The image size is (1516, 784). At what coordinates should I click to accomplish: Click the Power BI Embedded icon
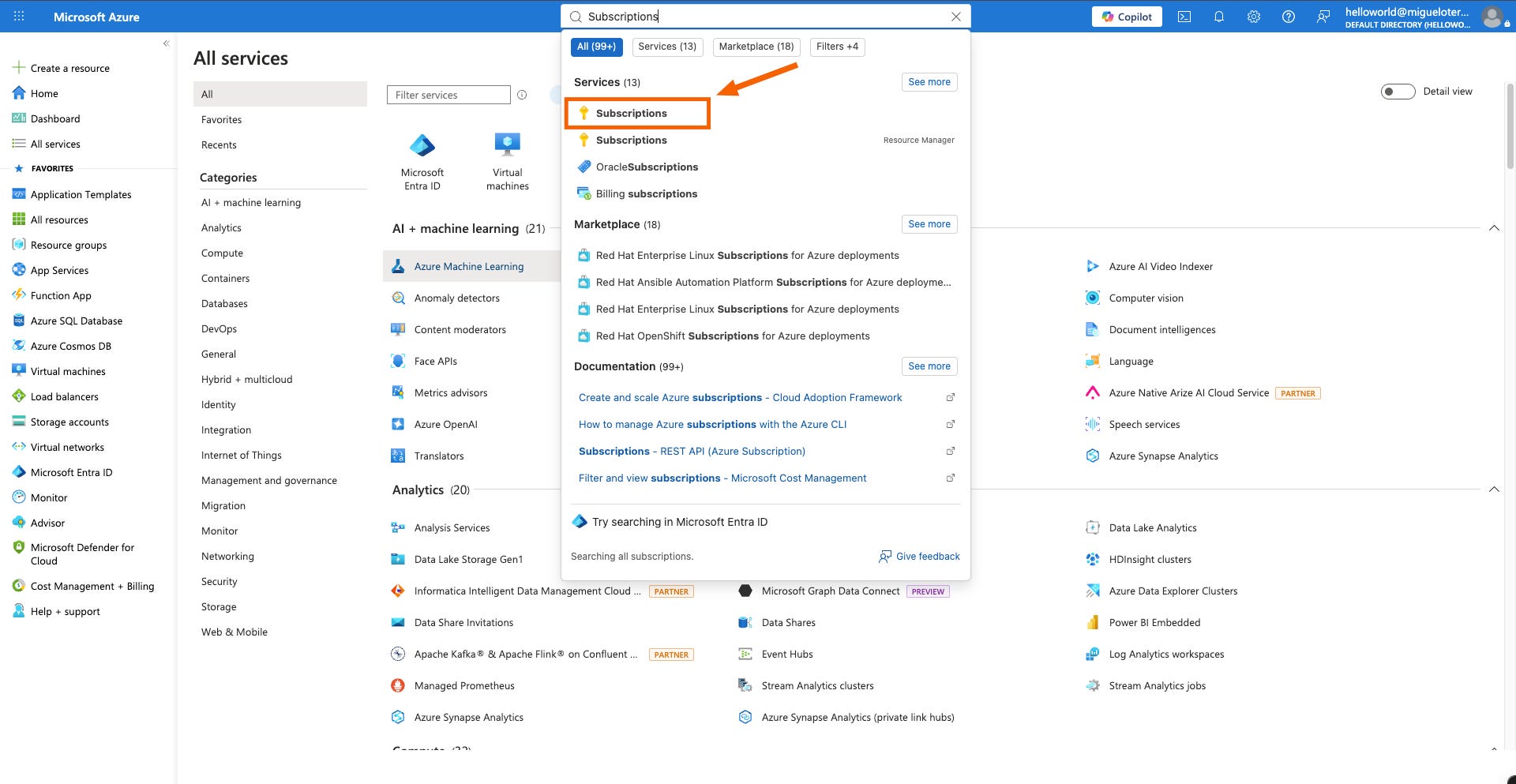click(1093, 622)
